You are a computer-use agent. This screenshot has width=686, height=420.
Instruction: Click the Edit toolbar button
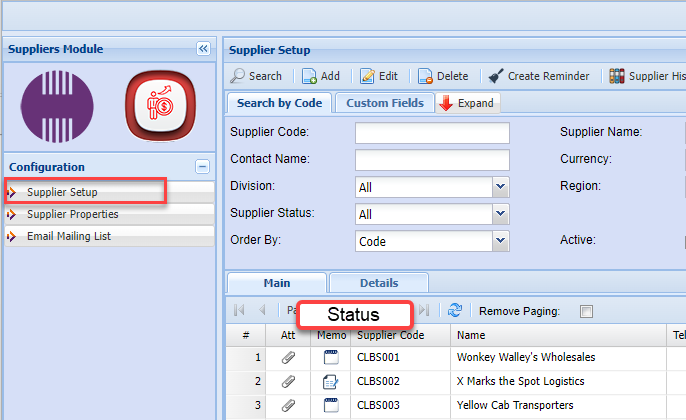[379, 76]
